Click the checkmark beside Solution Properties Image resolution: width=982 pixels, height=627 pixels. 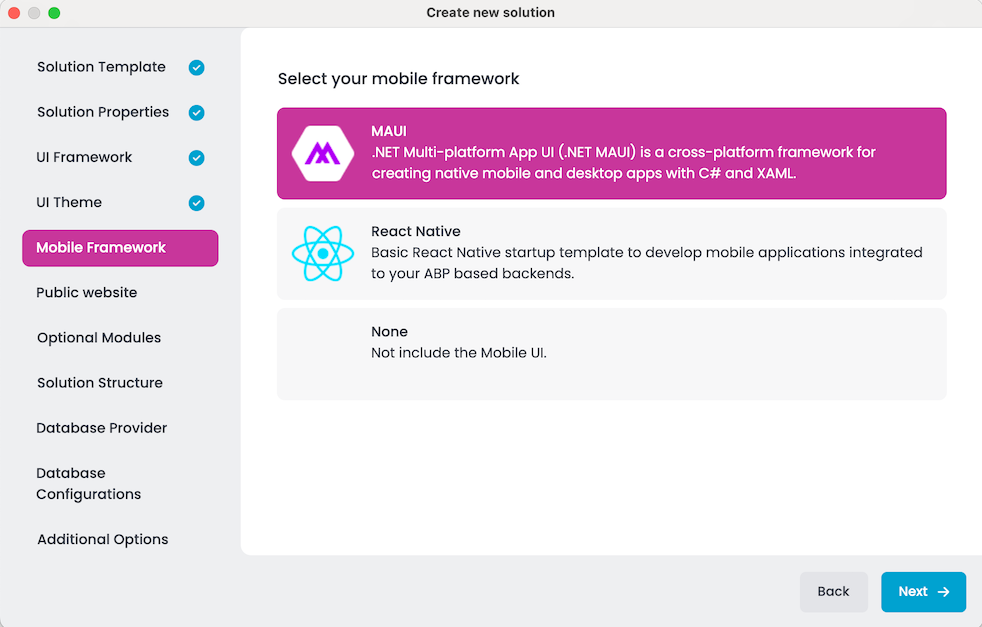[x=197, y=112]
